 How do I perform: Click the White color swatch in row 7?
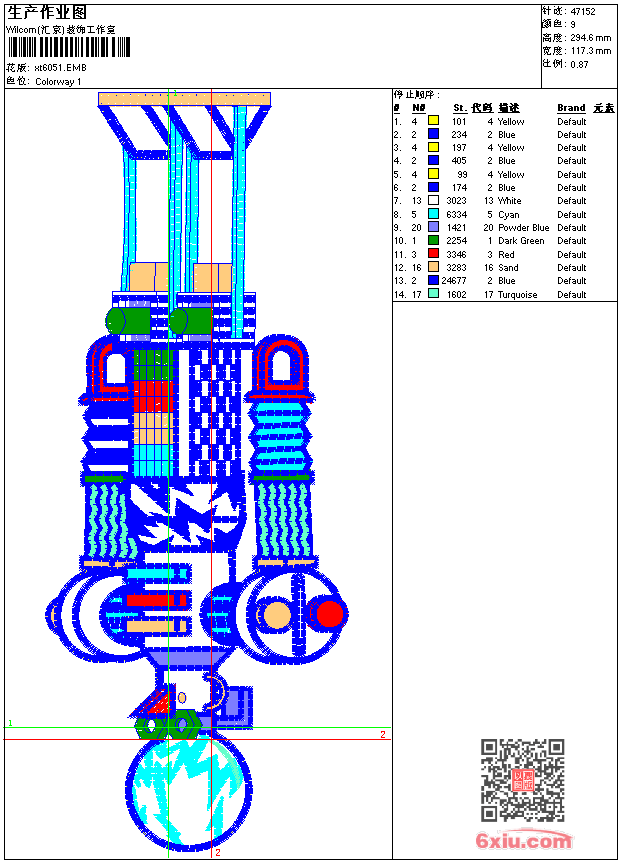tap(433, 200)
